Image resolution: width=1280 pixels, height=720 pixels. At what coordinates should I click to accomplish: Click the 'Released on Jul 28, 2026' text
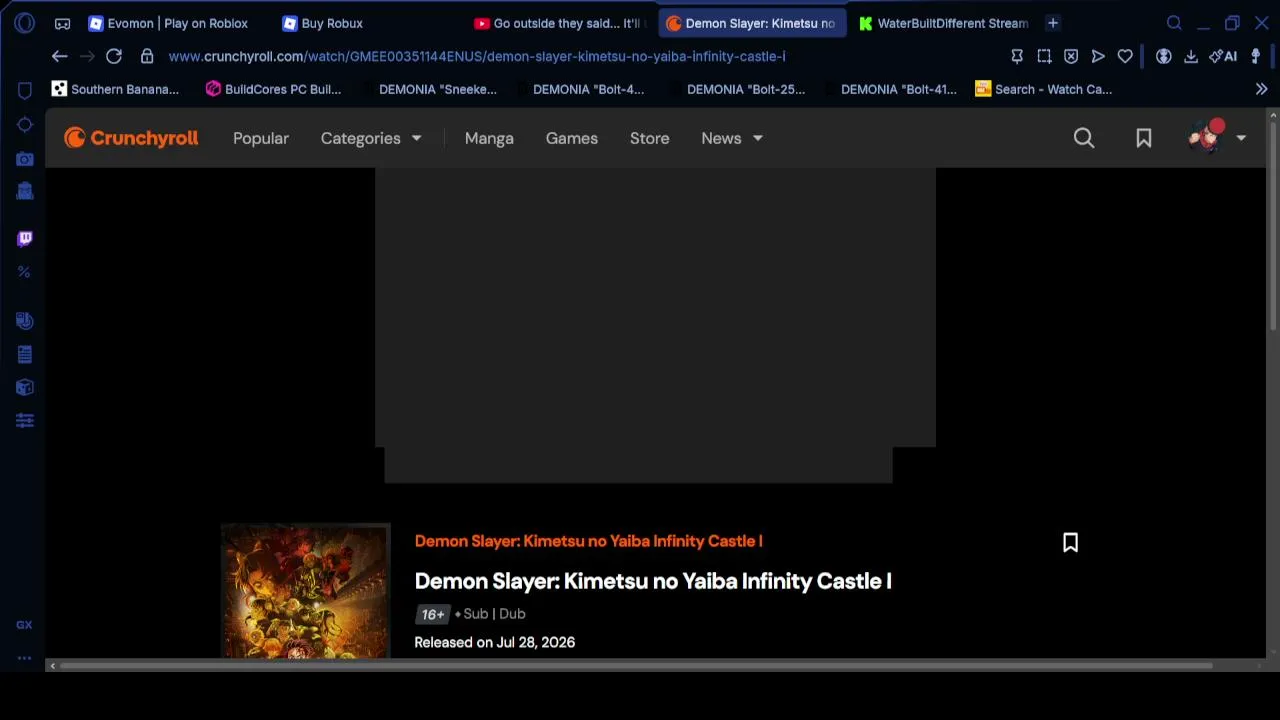pyautogui.click(x=495, y=642)
